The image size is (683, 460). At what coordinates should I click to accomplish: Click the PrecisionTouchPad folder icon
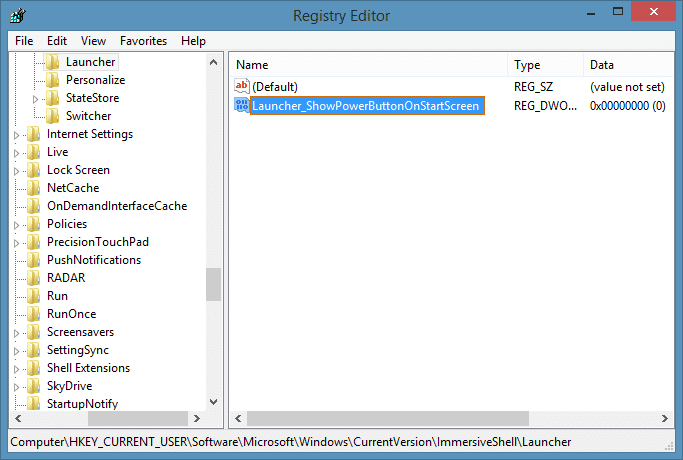pyautogui.click(x=34, y=242)
